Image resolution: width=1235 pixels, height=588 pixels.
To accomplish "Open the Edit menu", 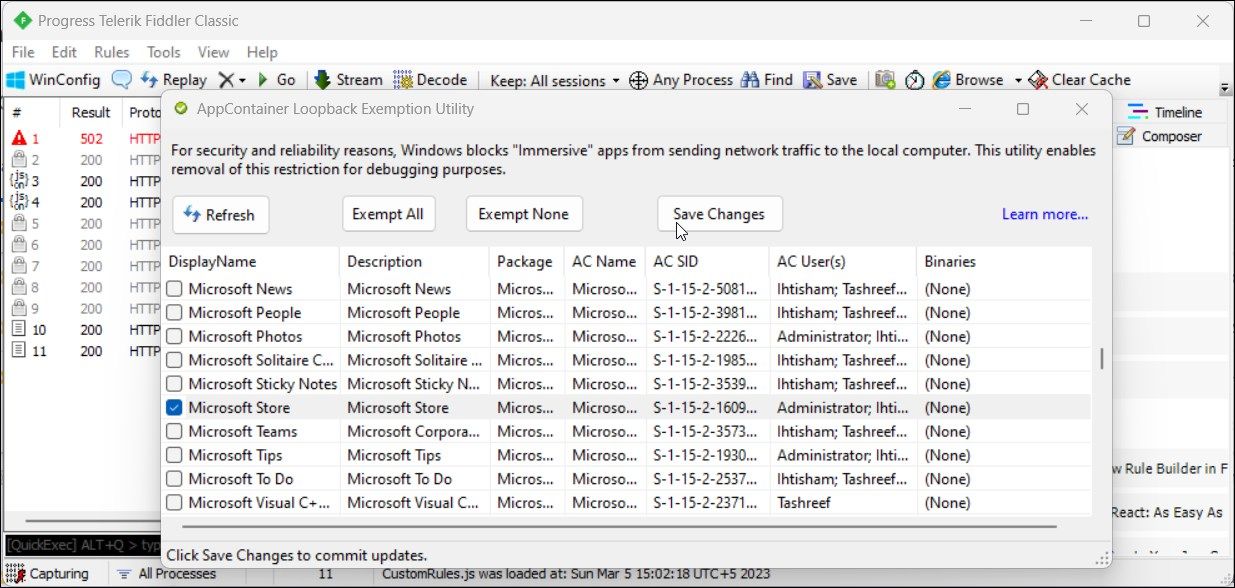I will [64, 52].
